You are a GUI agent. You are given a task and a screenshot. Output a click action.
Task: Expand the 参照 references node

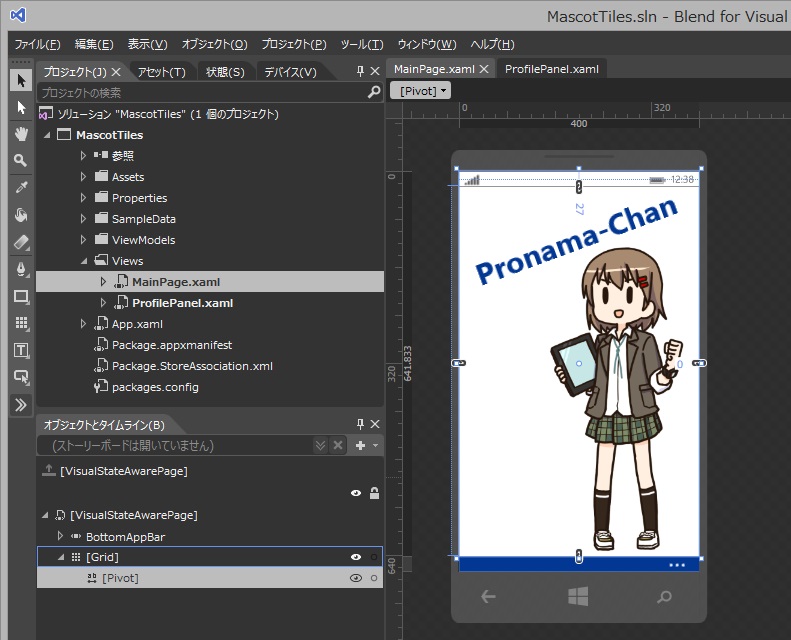pos(83,155)
